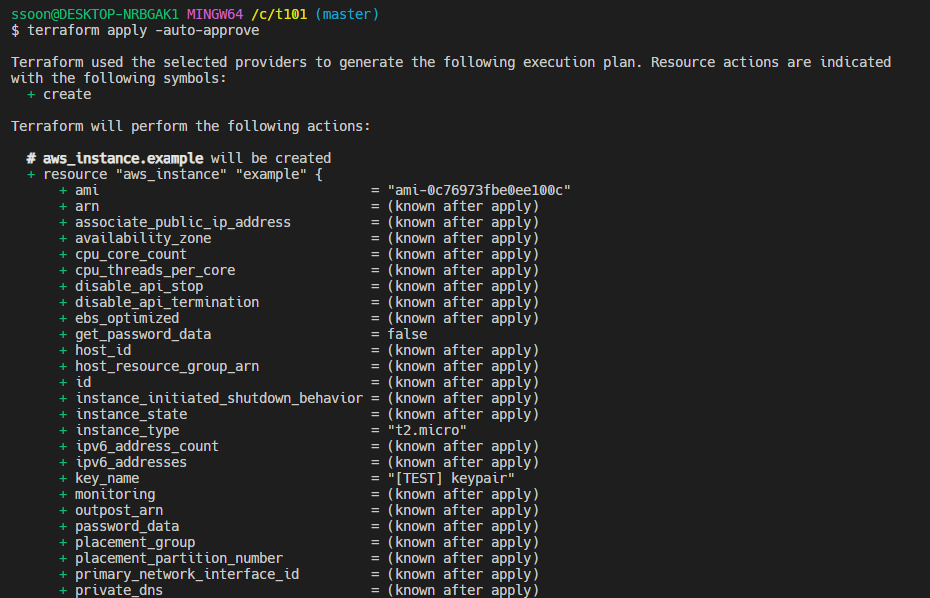930x598 pixels.
Task: Click the get_password_data attribute
Action: pos(143,335)
